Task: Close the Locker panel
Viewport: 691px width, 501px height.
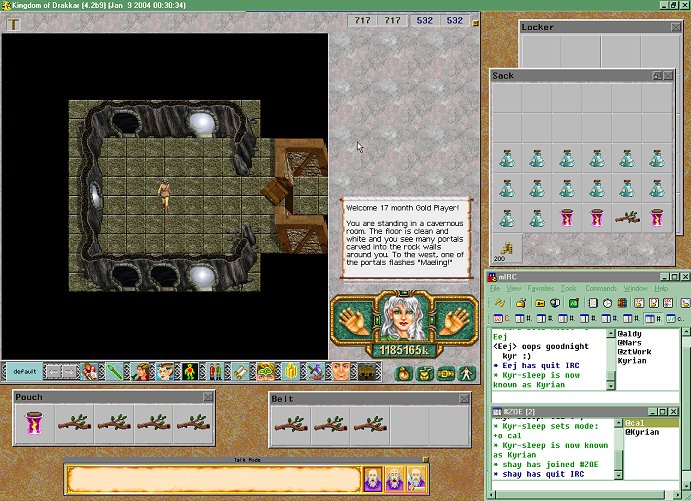Action: coord(676,27)
